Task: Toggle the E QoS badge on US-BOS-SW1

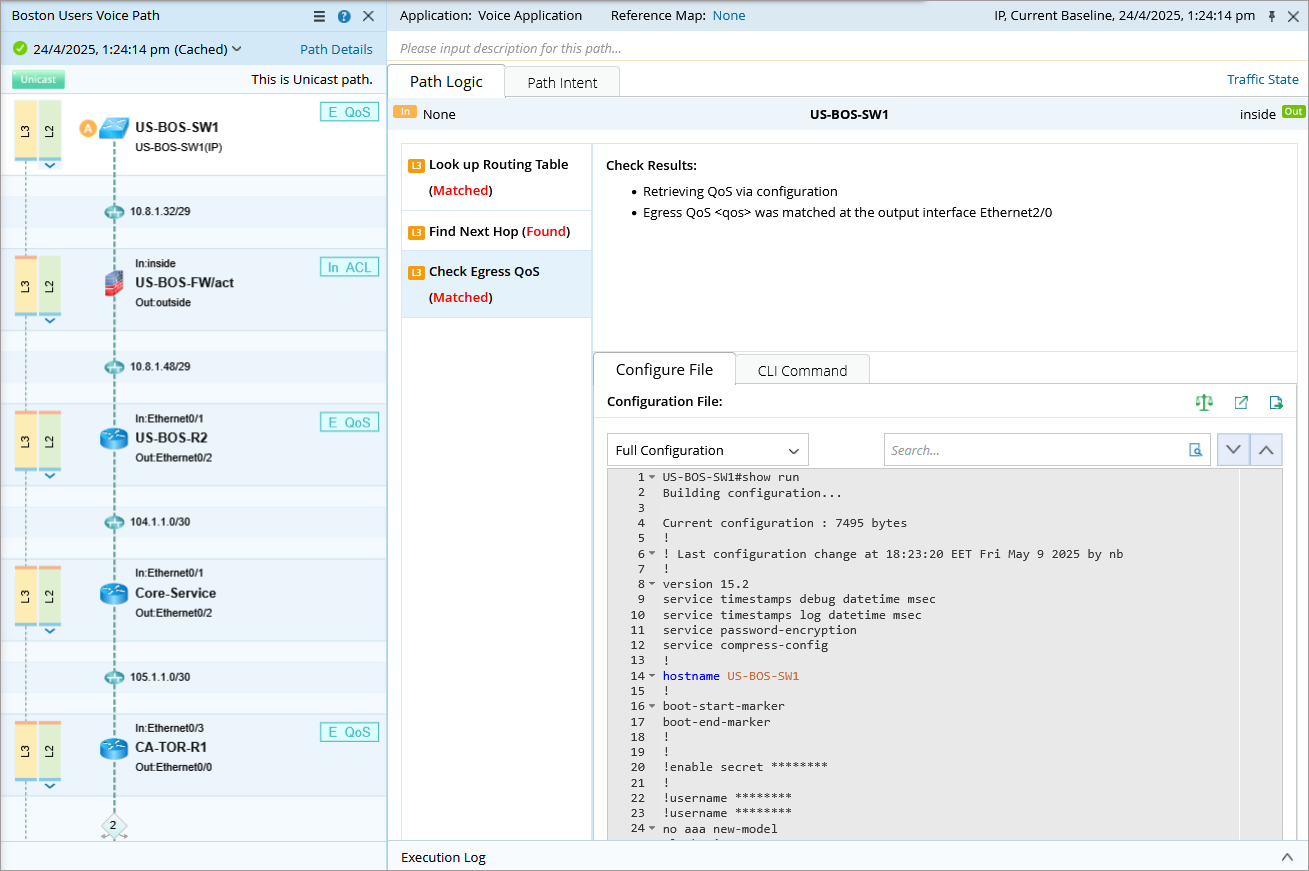Action: pos(349,112)
